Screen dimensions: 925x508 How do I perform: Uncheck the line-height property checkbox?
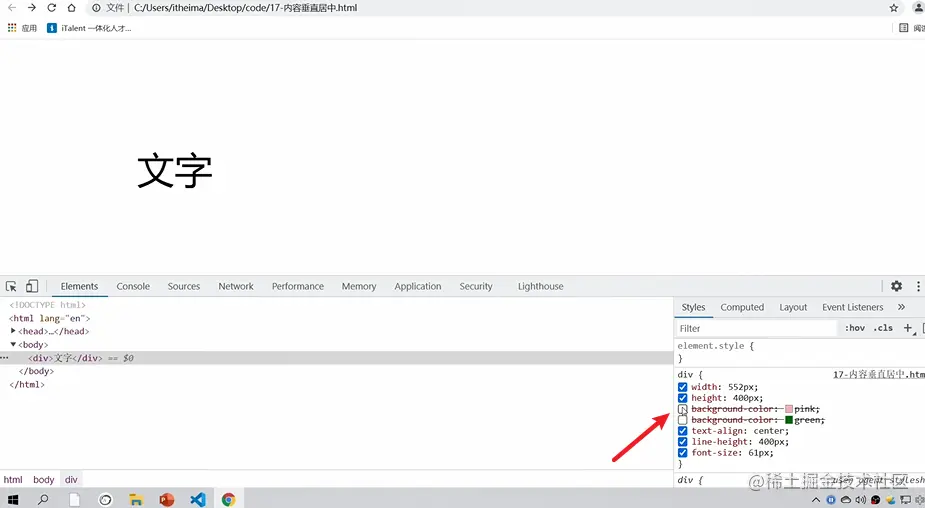click(683, 442)
